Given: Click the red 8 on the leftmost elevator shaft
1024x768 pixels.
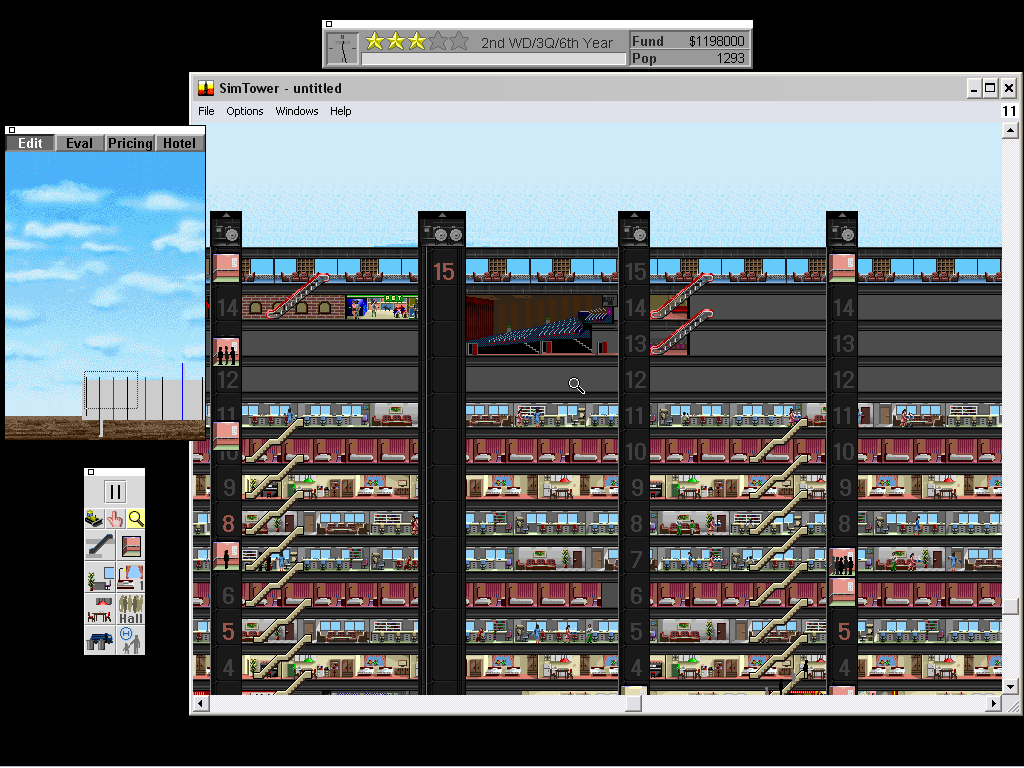Looking at the screenshot, I should 228,524.
